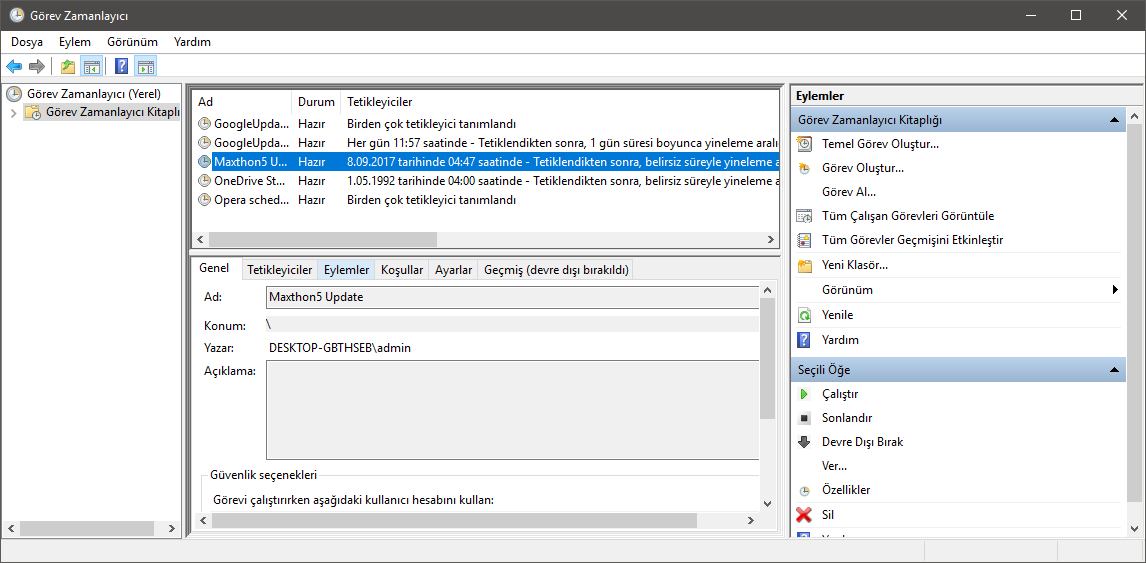Click the Ad field containing Maxthon5 Update

tap(512, 298)
